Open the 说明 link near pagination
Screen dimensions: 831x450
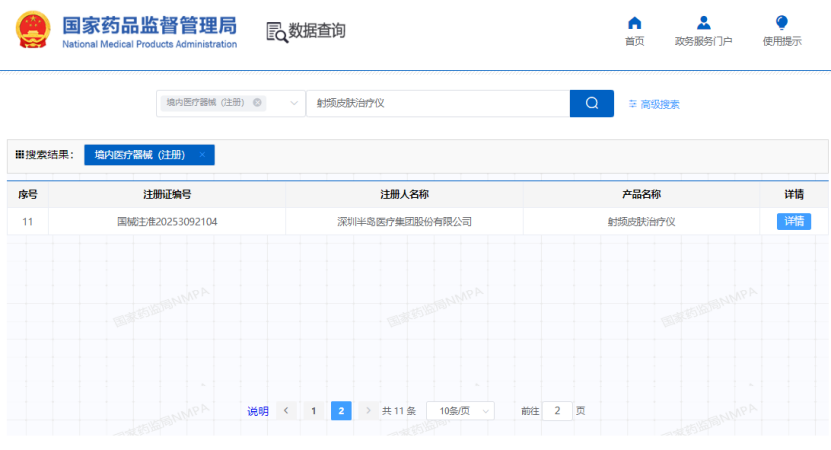pos(258,411)
